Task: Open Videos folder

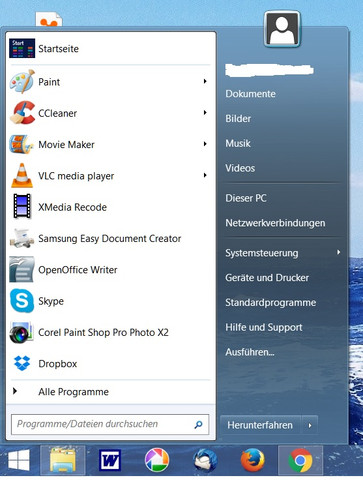Action: click(240, 168)
